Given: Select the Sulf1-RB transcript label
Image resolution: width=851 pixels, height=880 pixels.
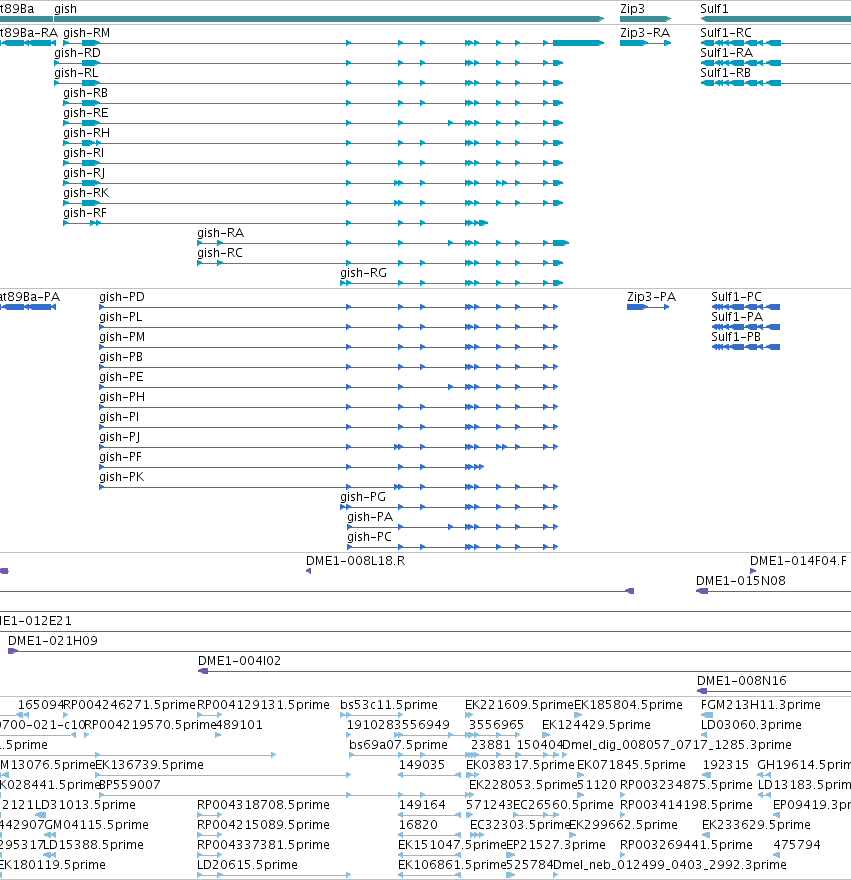Looking at the screenshot, I should coord(725,73).
